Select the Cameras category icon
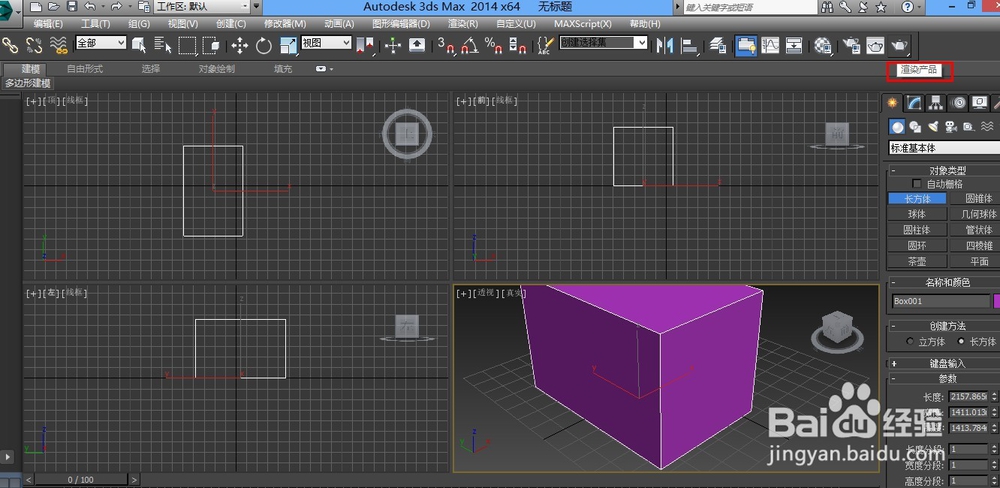1000x488 pixels. pyautogui.click(x=951, y=126)
